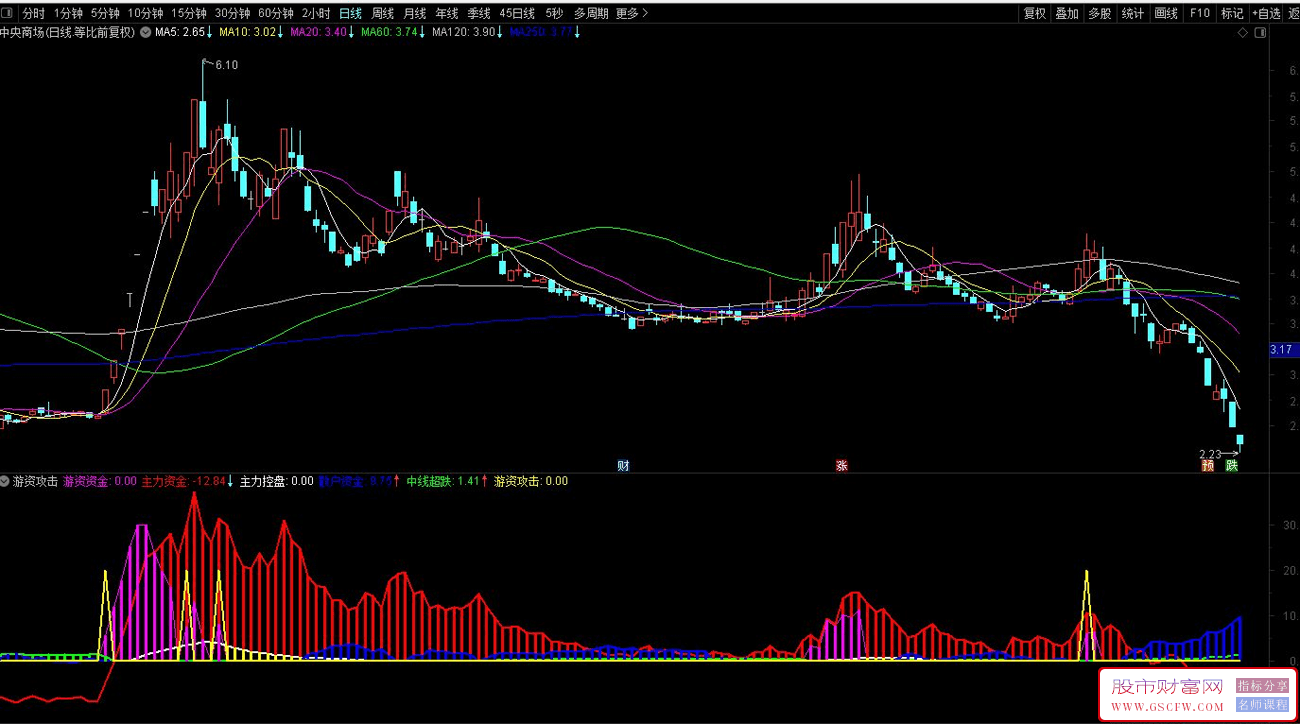Open the 复权 adjustment menu
This screenshot has height=724, width=1300.
1034,13
